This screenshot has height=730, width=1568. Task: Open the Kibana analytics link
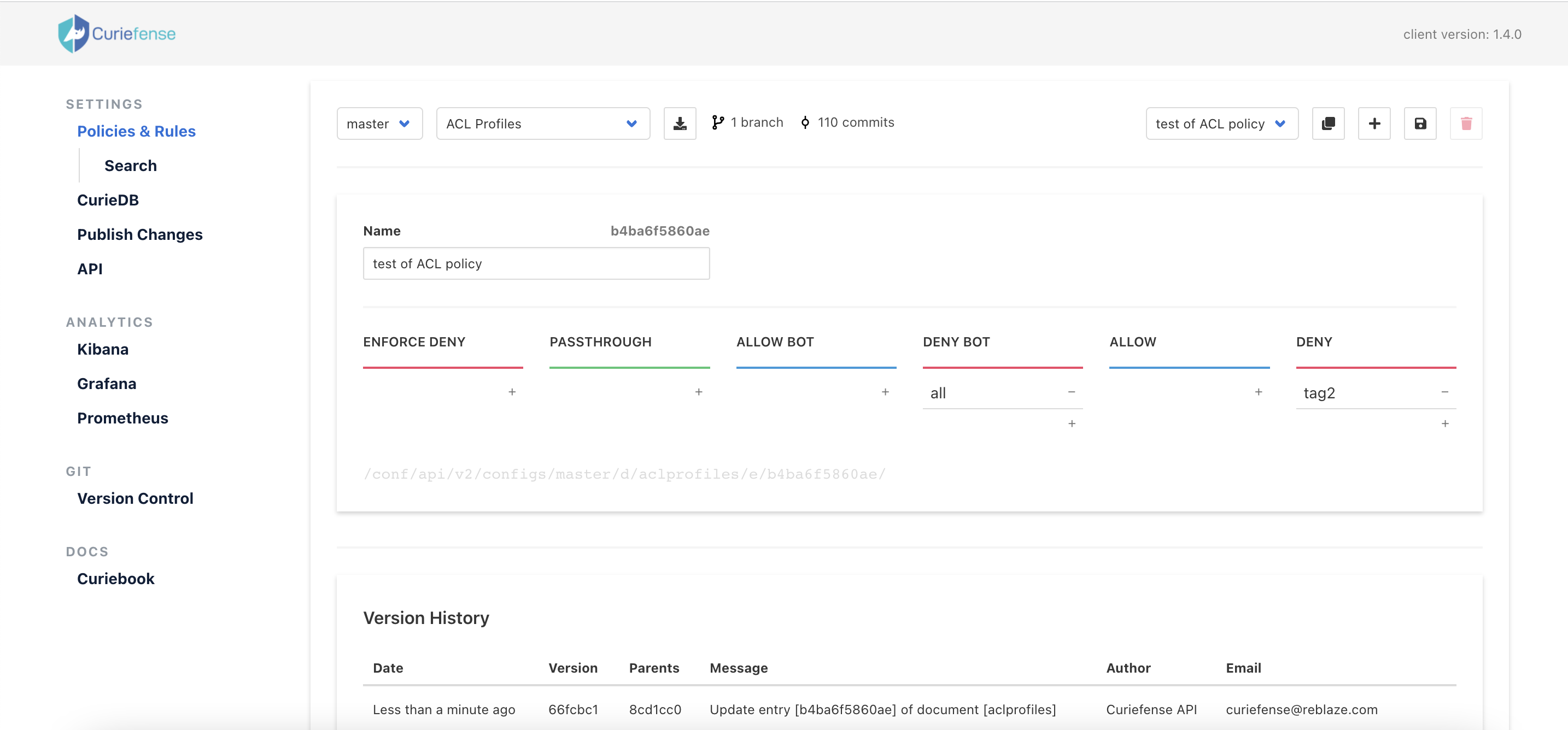point(102,349)
